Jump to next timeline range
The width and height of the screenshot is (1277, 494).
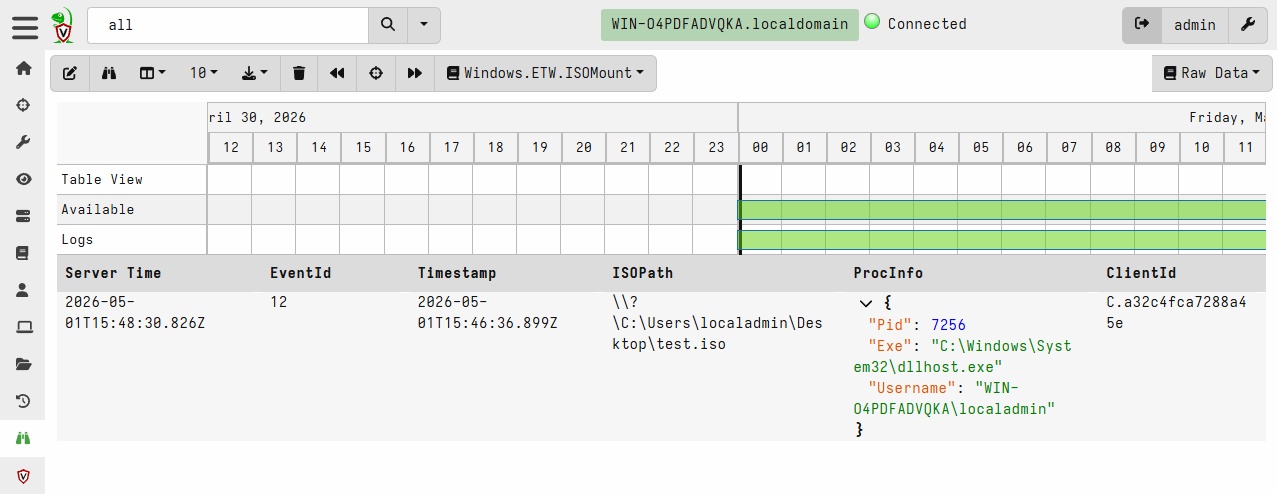tap(415, 73)
